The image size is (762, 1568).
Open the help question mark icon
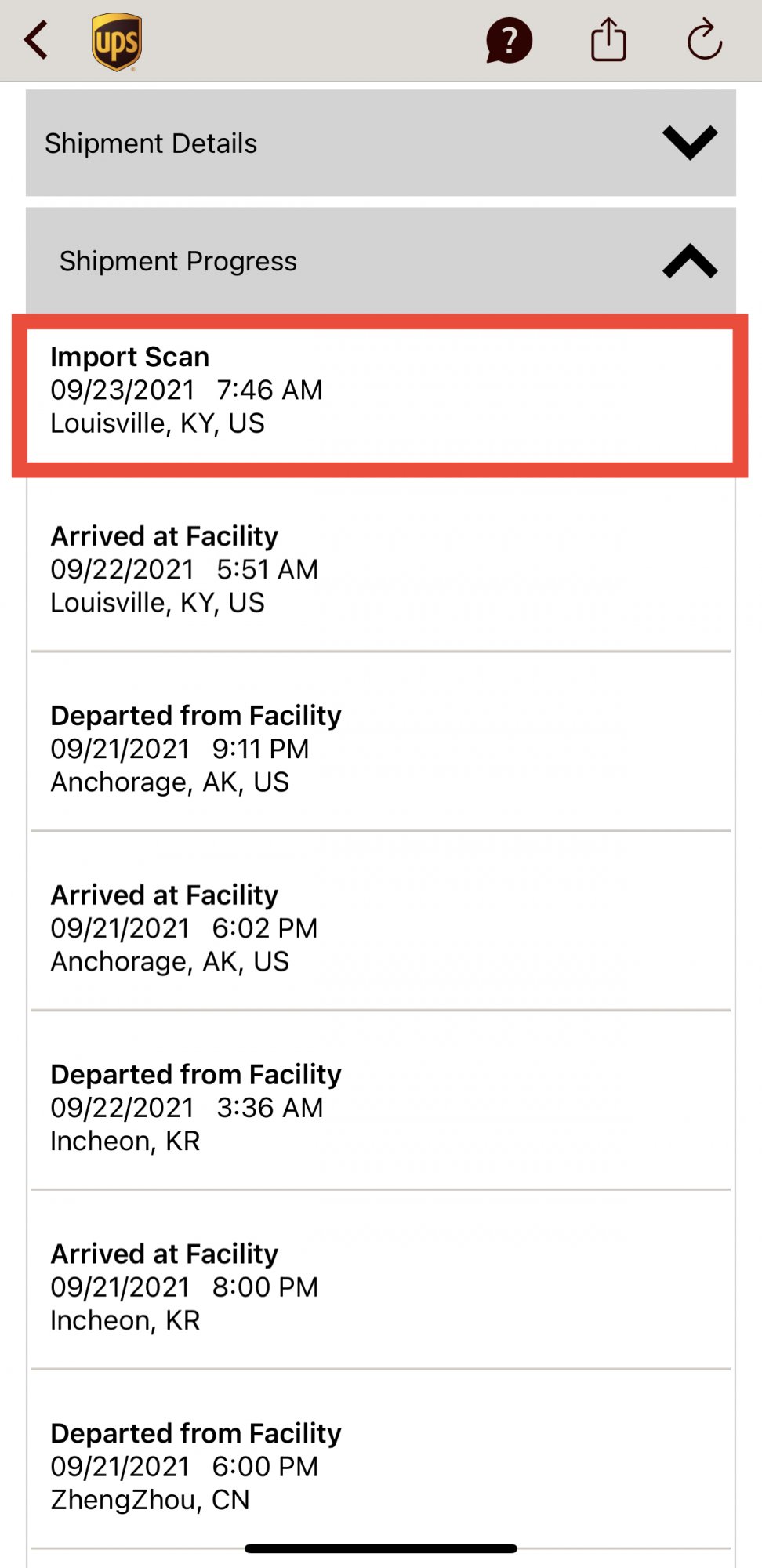tap(509, 41)
